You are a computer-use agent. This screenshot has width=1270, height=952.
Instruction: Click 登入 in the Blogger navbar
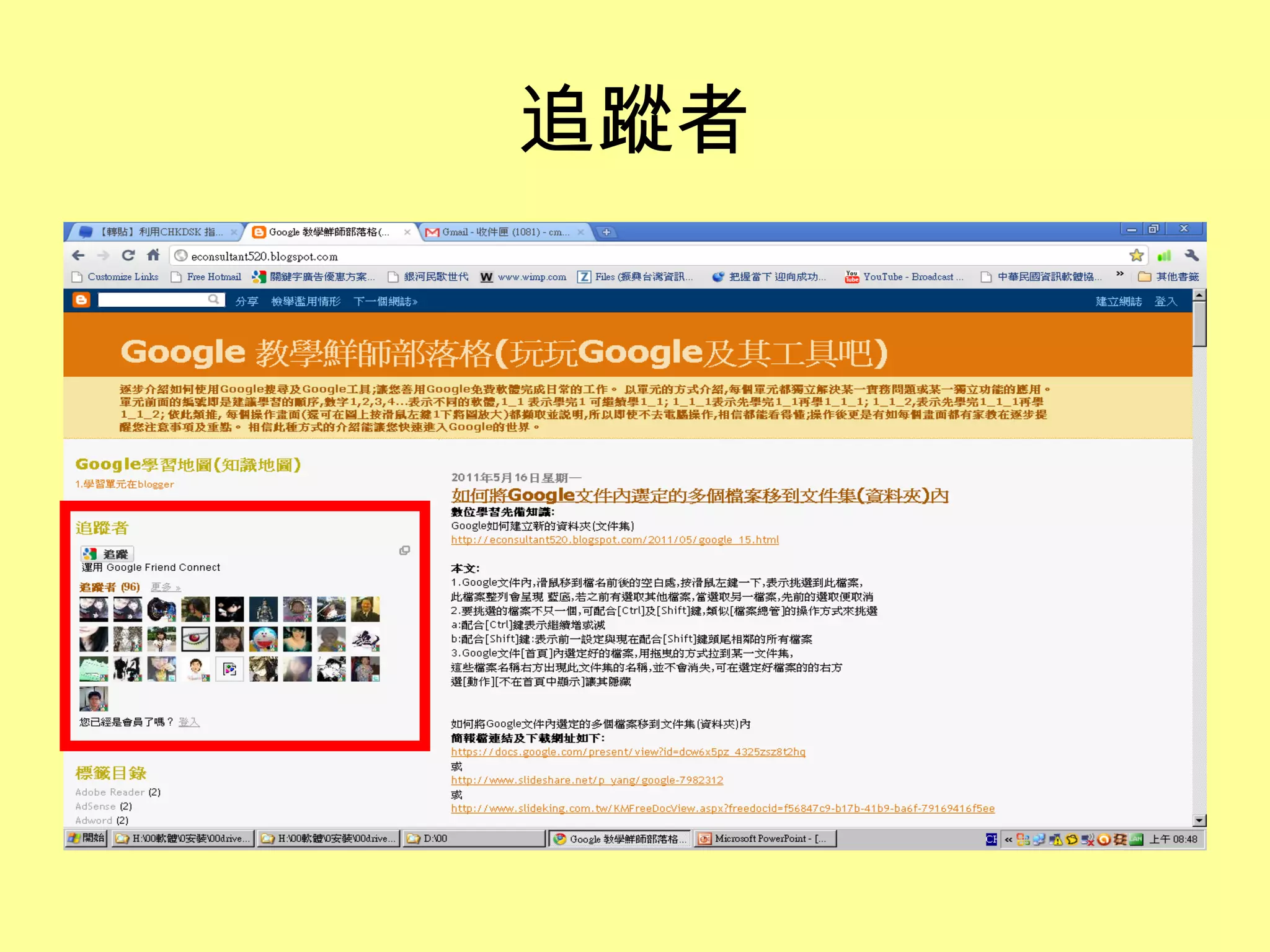(1165, 301)
